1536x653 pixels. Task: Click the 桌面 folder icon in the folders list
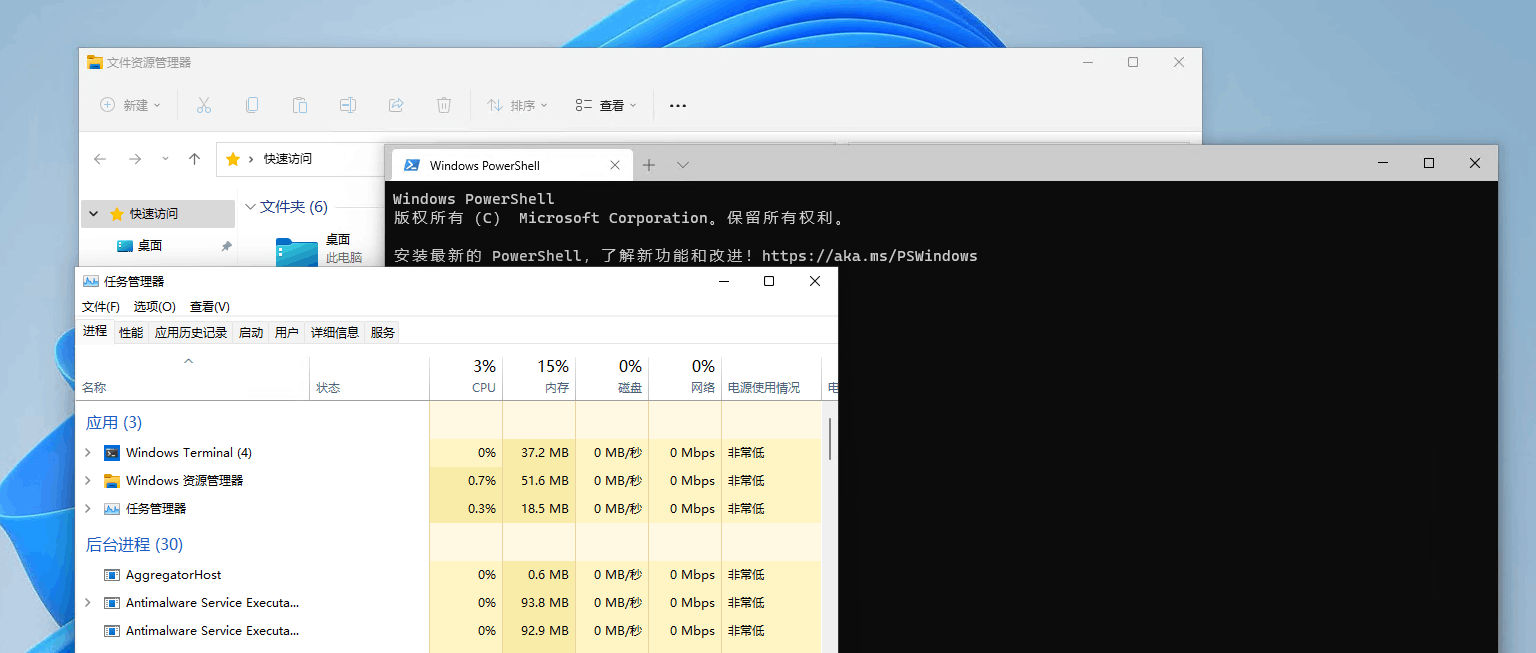pos(297,250)
